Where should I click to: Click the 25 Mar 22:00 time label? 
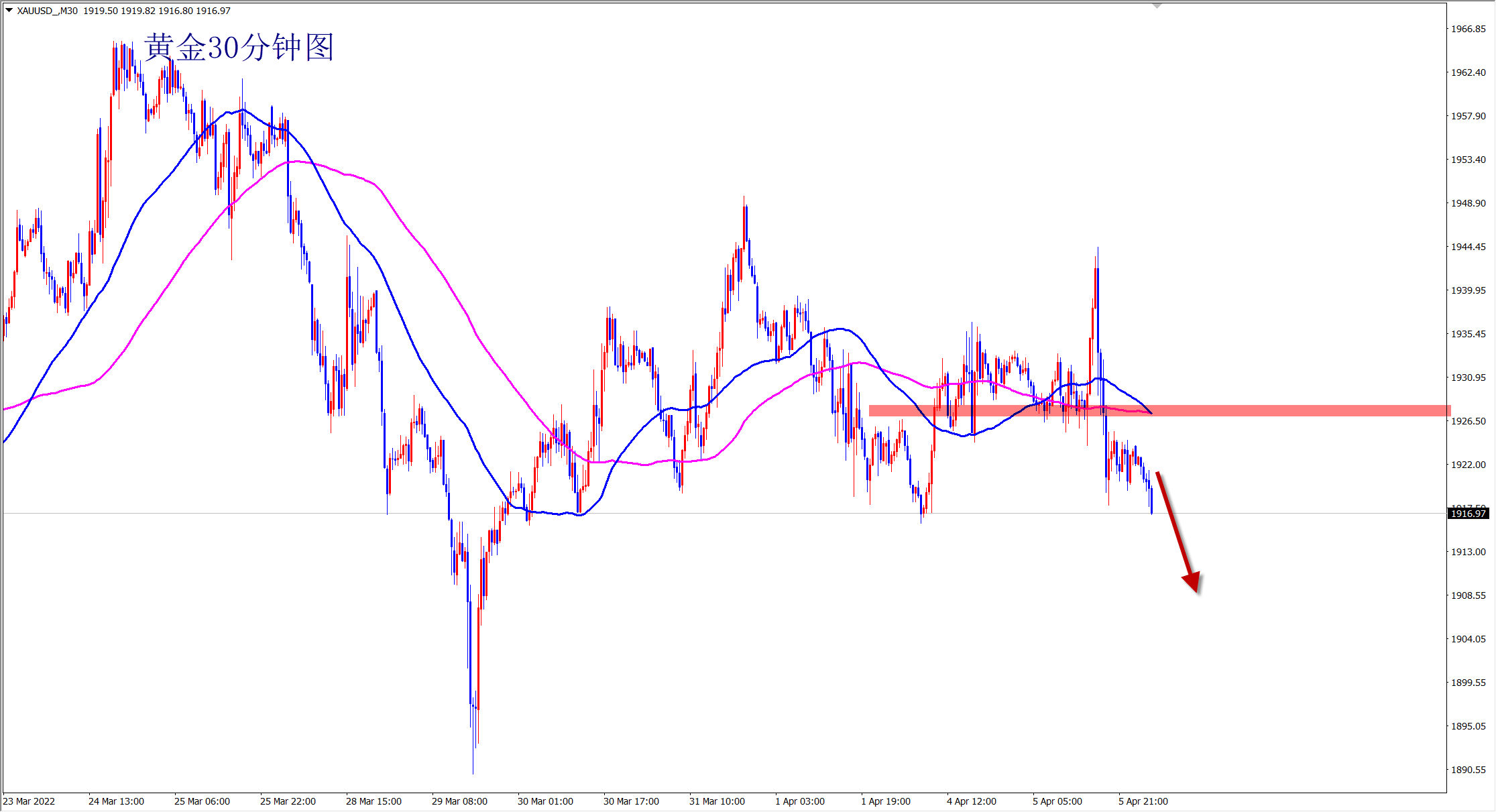coord(288,801)
